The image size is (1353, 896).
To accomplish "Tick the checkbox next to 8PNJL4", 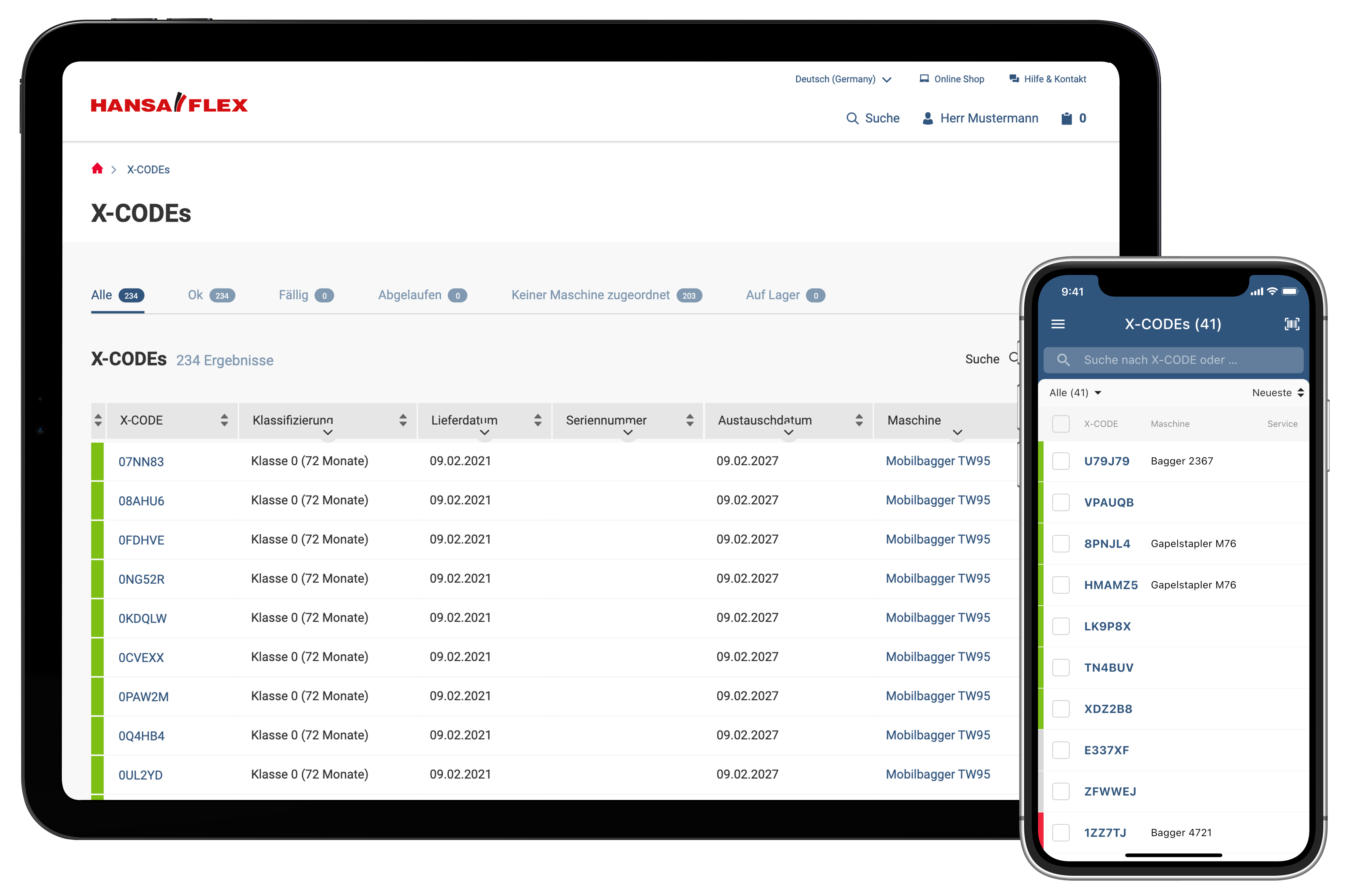I will [1061, 543].
